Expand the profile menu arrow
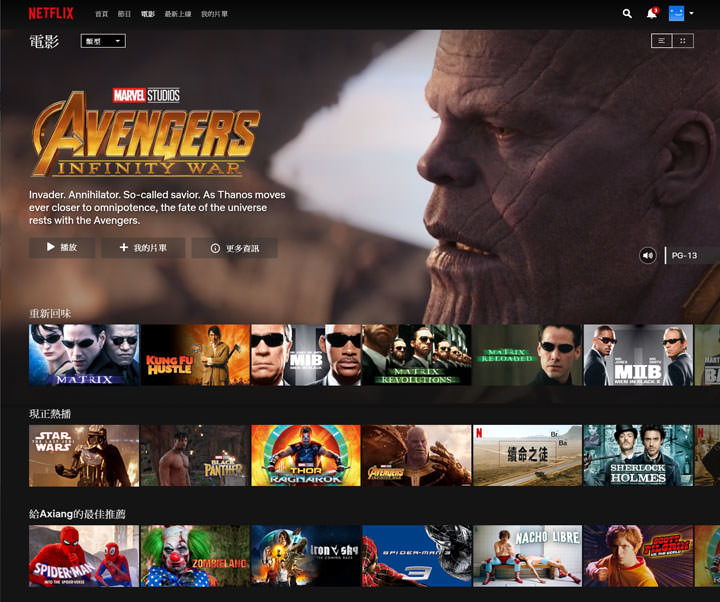This screenshot has height=602, width=720. pos(692,14)
